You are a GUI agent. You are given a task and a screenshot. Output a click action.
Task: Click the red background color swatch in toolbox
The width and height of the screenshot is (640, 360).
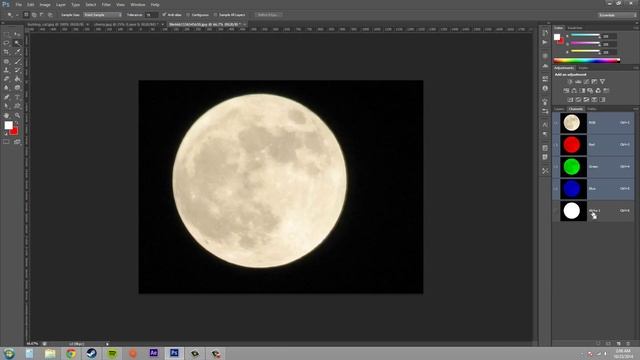coord(14,131)
